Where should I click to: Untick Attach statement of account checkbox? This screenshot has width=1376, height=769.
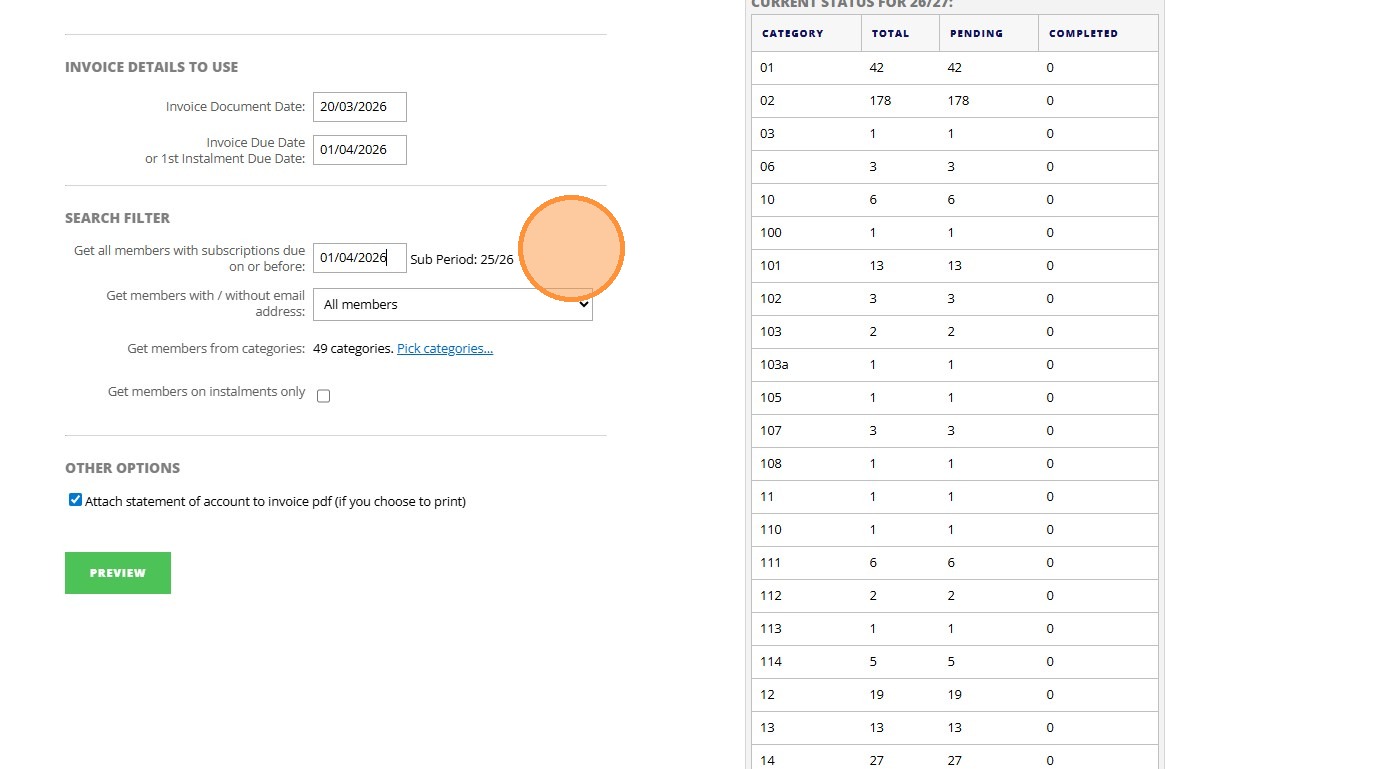pos(75,500)
